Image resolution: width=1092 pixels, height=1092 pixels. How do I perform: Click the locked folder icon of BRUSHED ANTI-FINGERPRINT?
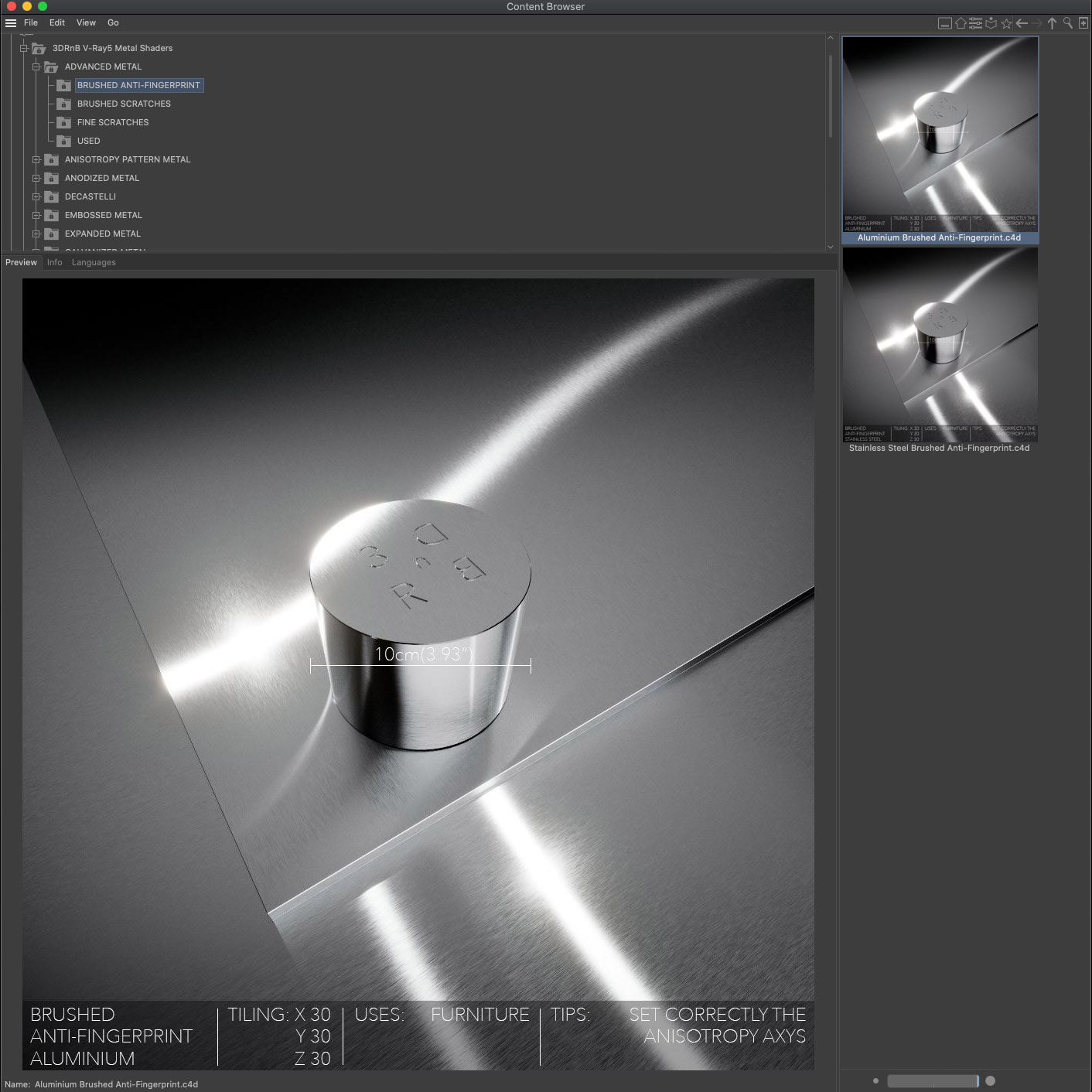[63, 85]
